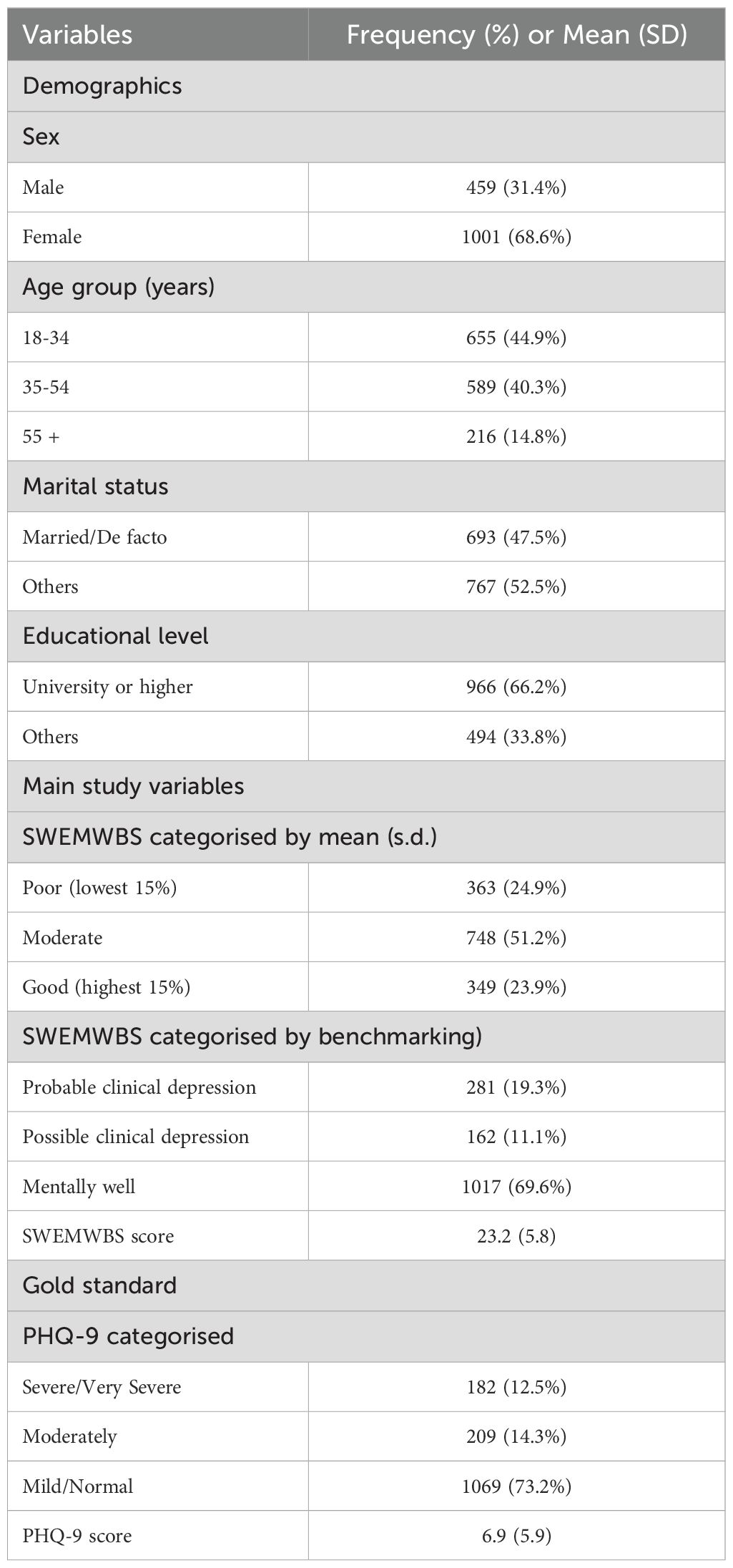
Task: Click the Married/De facto row
Action: click(x=366, y=536)
